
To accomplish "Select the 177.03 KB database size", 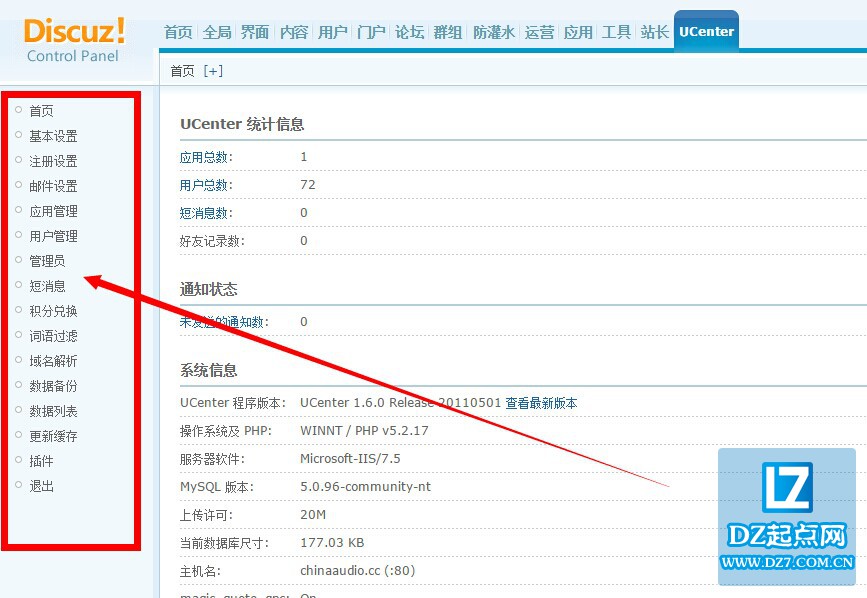I will click(x=332, y=543).
